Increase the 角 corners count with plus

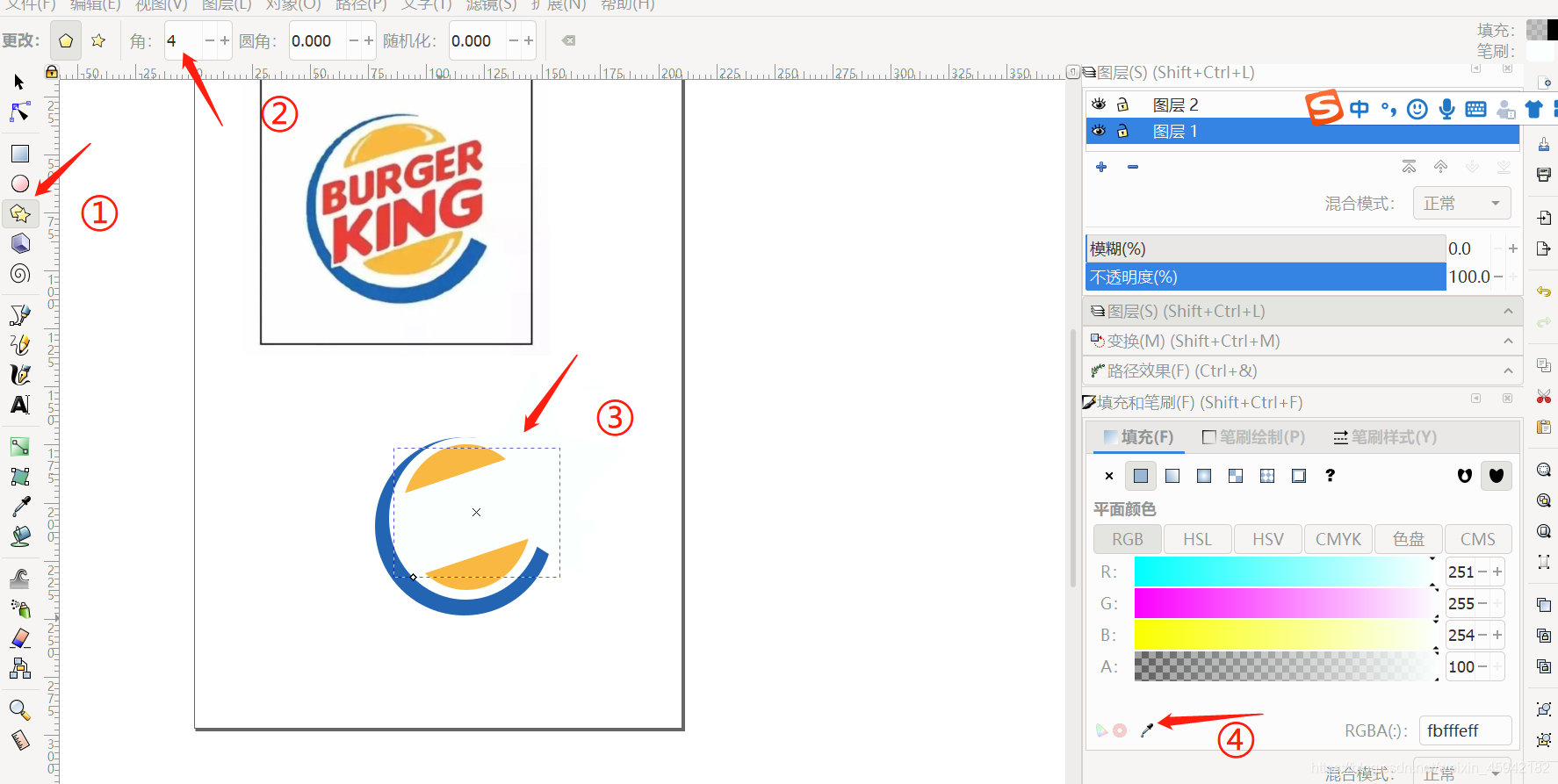pos(225,40)
